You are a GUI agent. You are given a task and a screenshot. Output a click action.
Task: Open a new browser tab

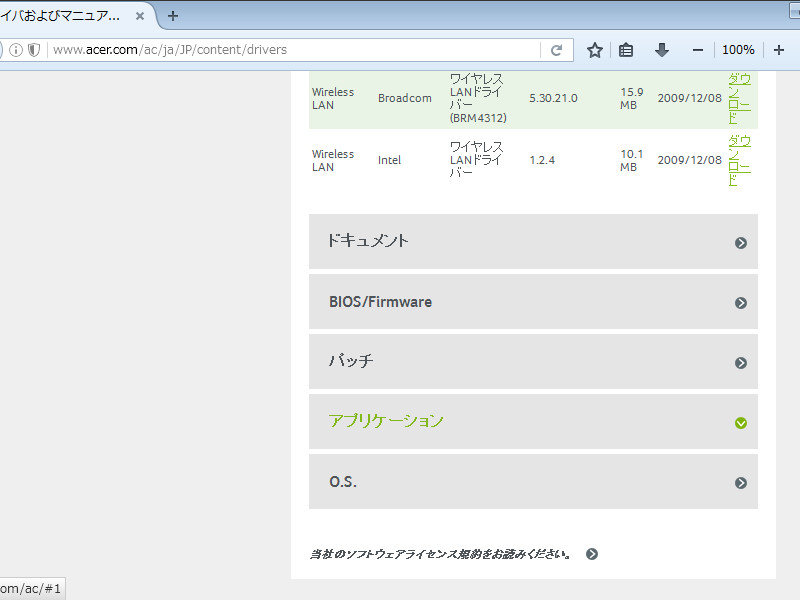(x=174, y=15)
